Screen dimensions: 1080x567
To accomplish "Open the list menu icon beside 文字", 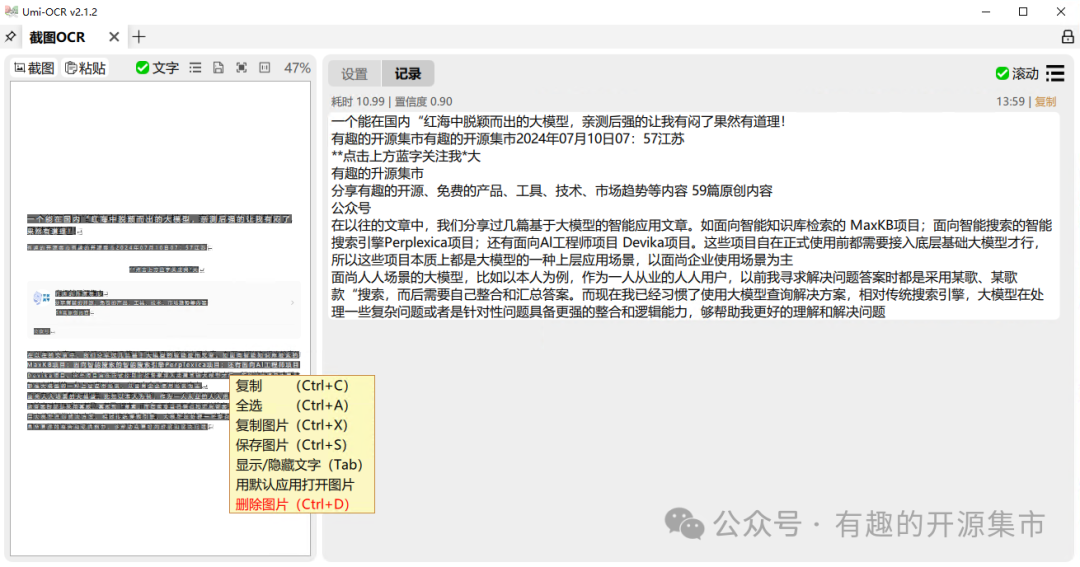I will 196,68.
